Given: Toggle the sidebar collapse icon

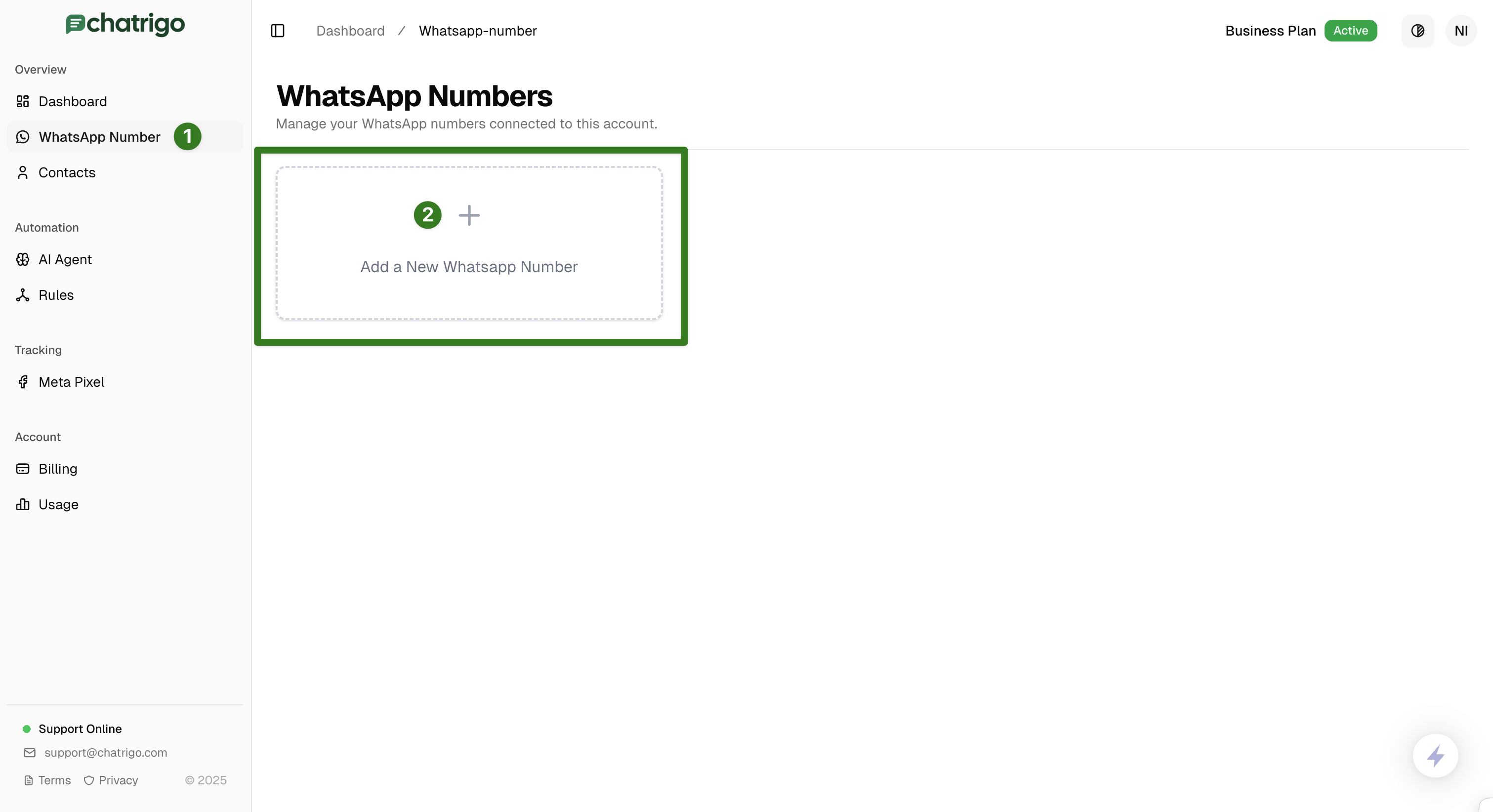Looking at the screenshot, I should pyautogui.click(x=278, y=31).
